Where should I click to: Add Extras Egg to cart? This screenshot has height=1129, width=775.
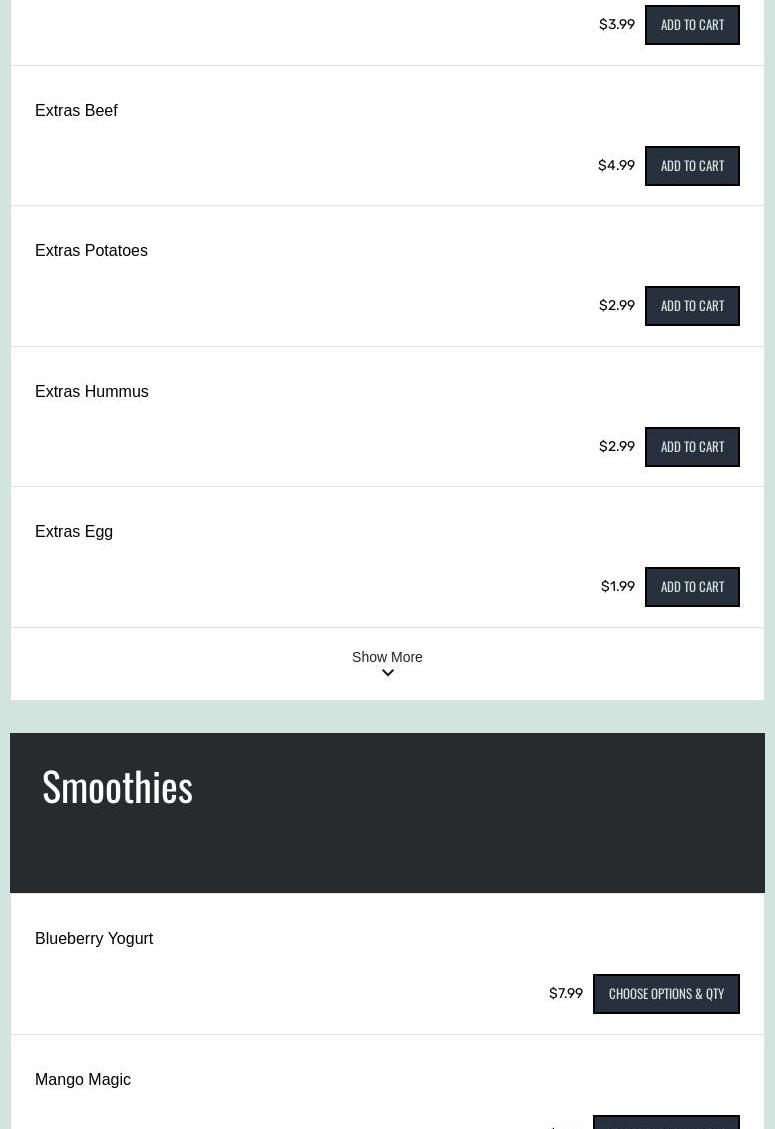(692, 587)
